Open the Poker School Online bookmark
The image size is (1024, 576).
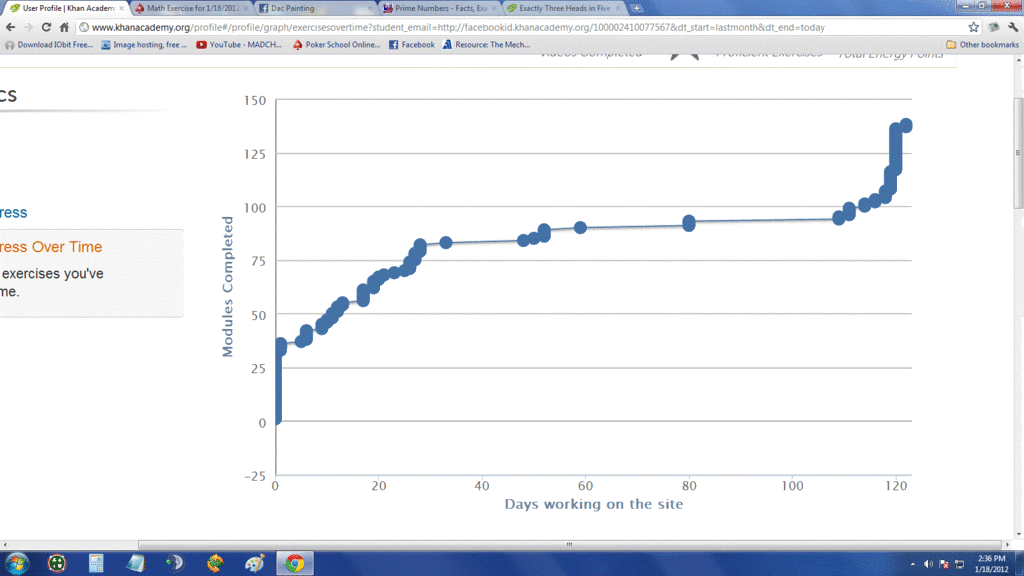pyautogui.click(x=336, y=44)
